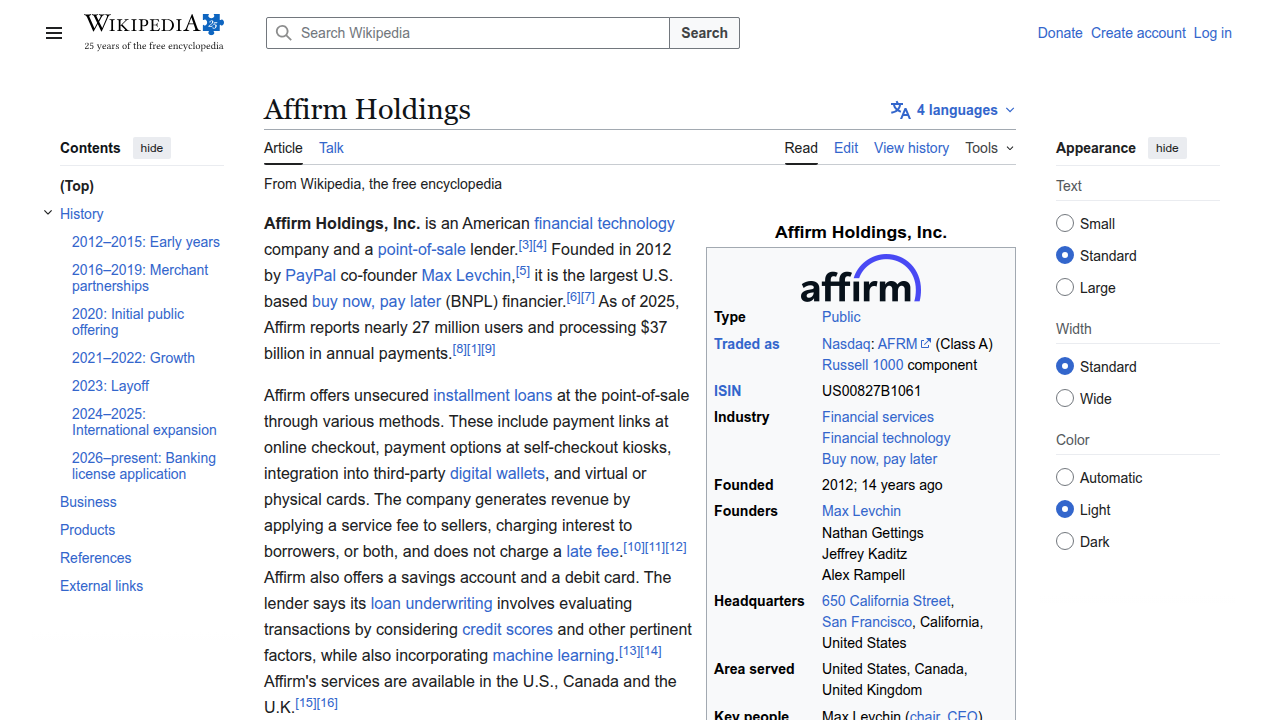Image resolution: width=1280 pixels, height=720 pixels.
Task: Go to External links section in contents
Action: tap(102, 586)
